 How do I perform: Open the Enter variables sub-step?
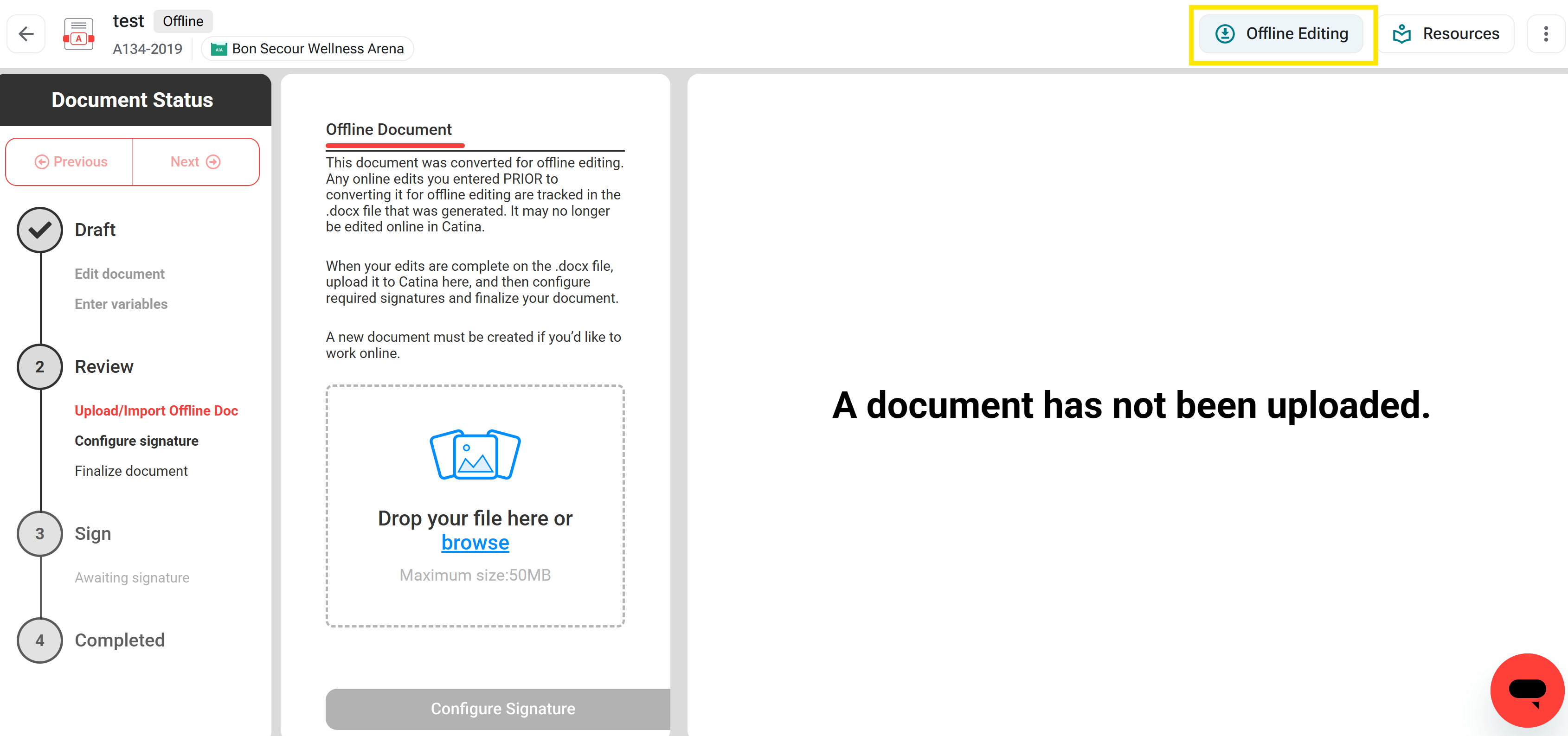pyautogui.click(x=121, y=303)
